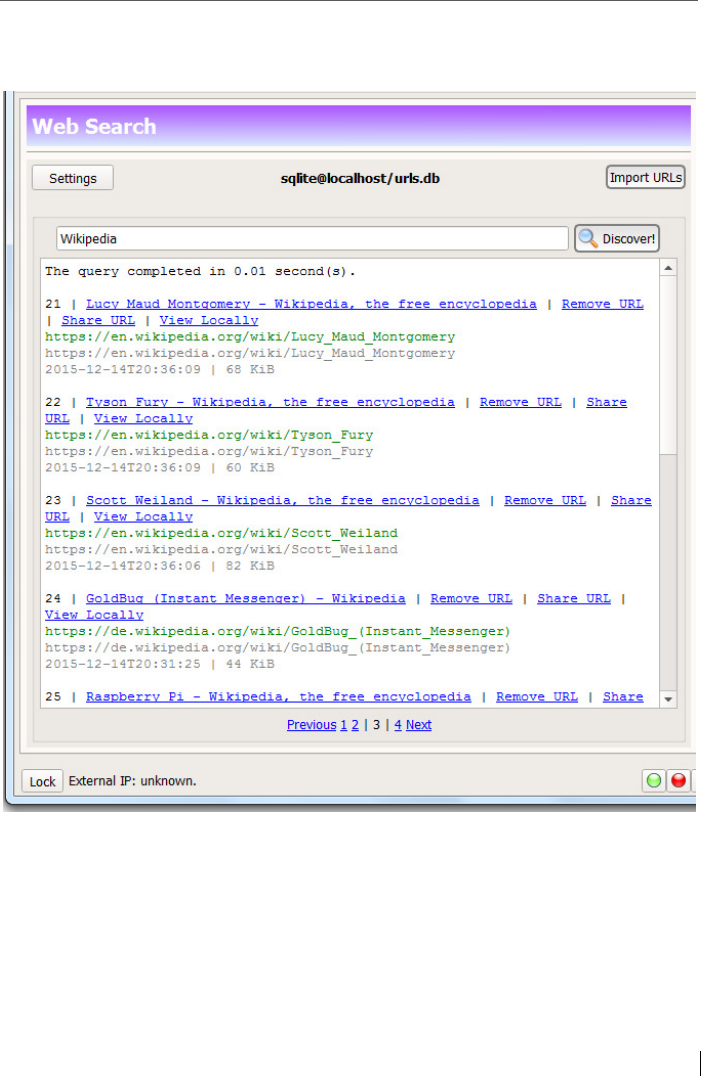Viewport: 701px width, 1076px height.
Task: Open Lucy Maud Montgomery Wikipedia link
Action: pyautogui.click(x=311, y=304)
